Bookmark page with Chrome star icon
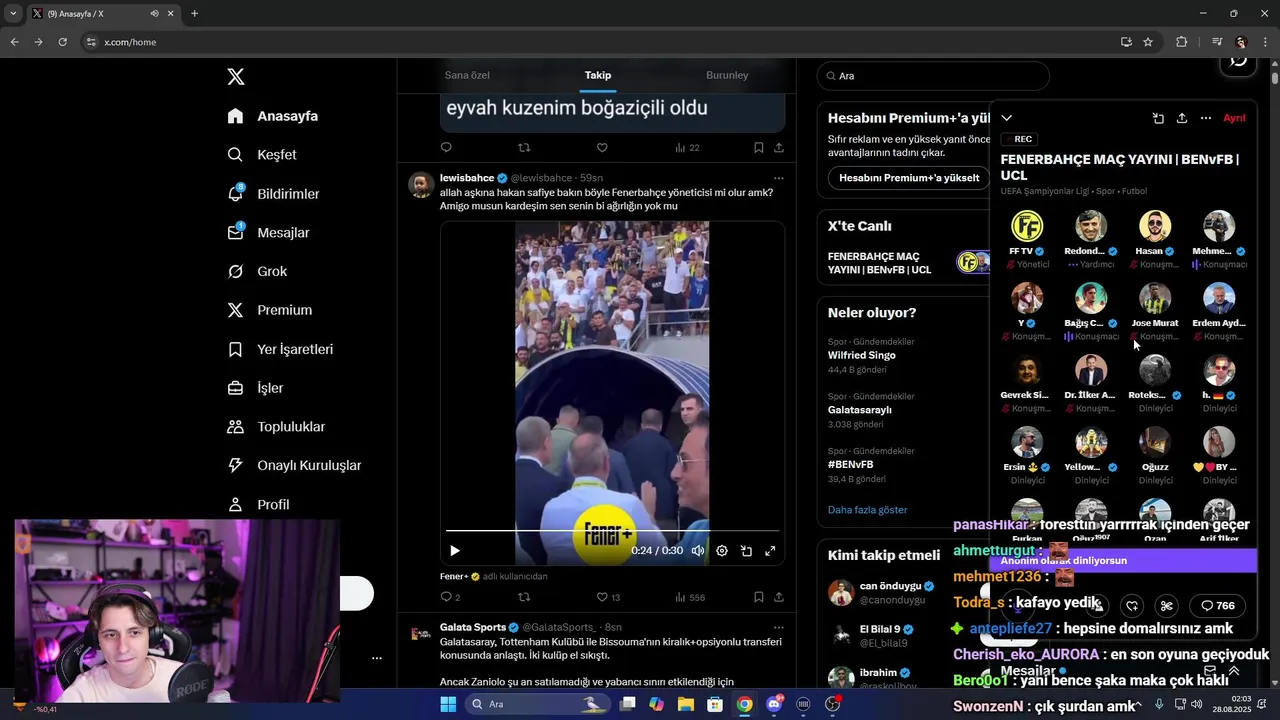The width and height of the screenshot is (1280, 720). (x=1148, y=42)
